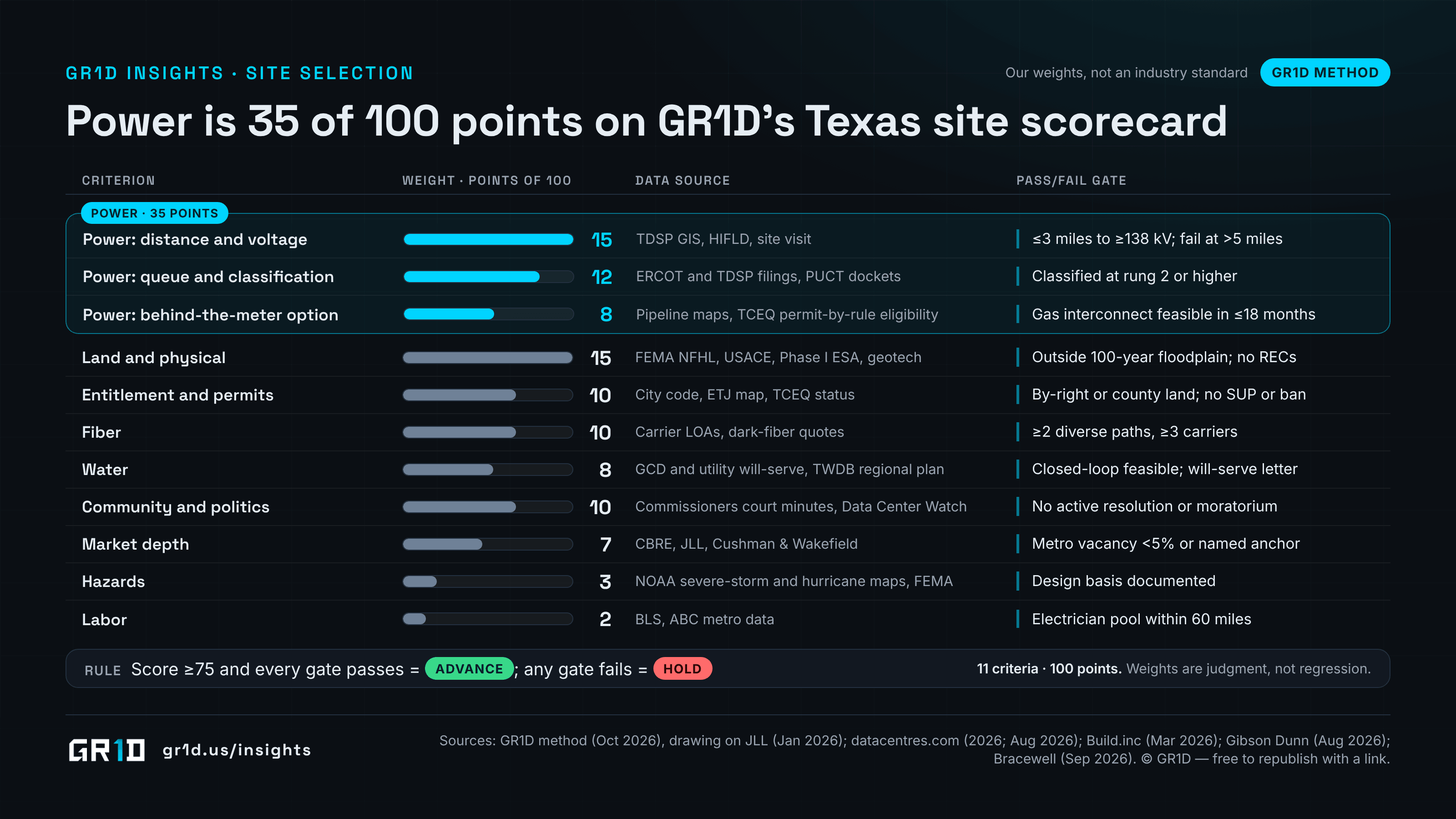
Task: Click the red HOLD pill
Action: click(682, 669)
